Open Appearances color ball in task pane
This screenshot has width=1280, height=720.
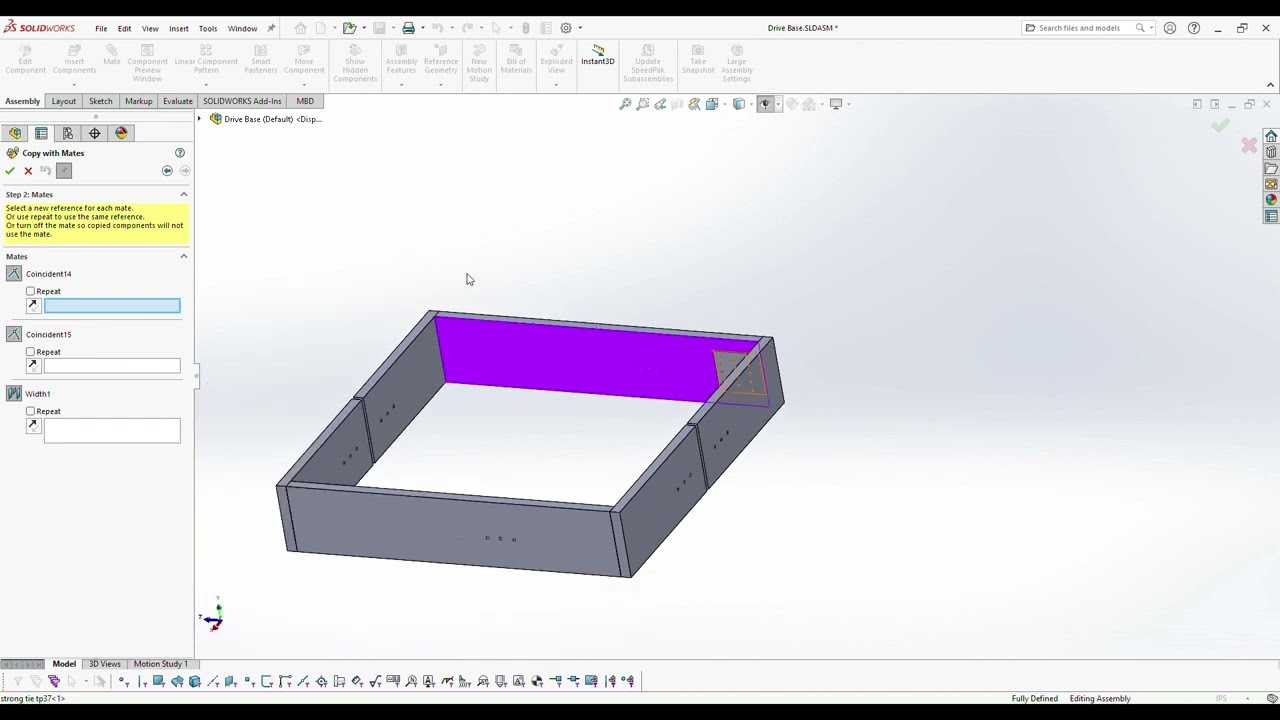point(1271,200)
